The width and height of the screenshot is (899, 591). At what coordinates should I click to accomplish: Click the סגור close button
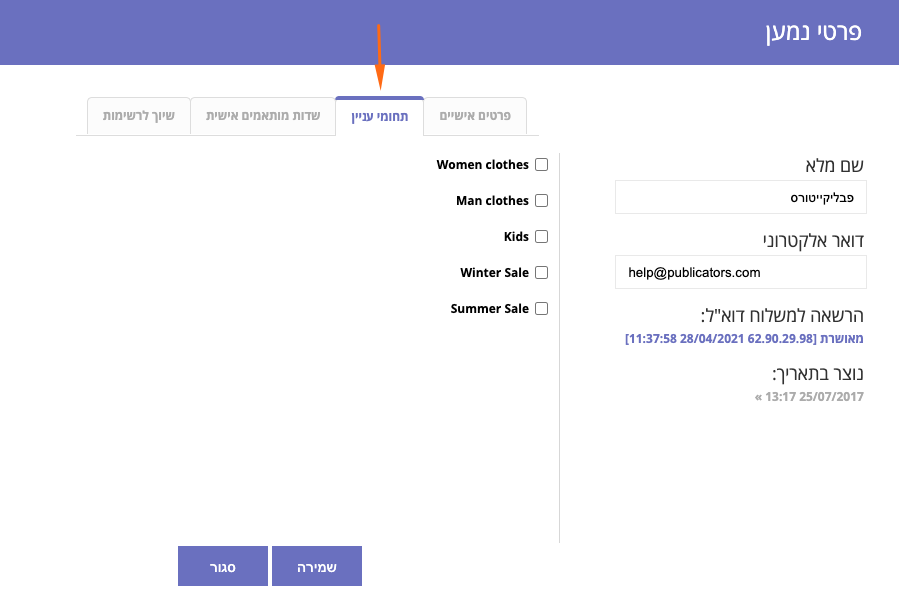click(x=222, y=566)
